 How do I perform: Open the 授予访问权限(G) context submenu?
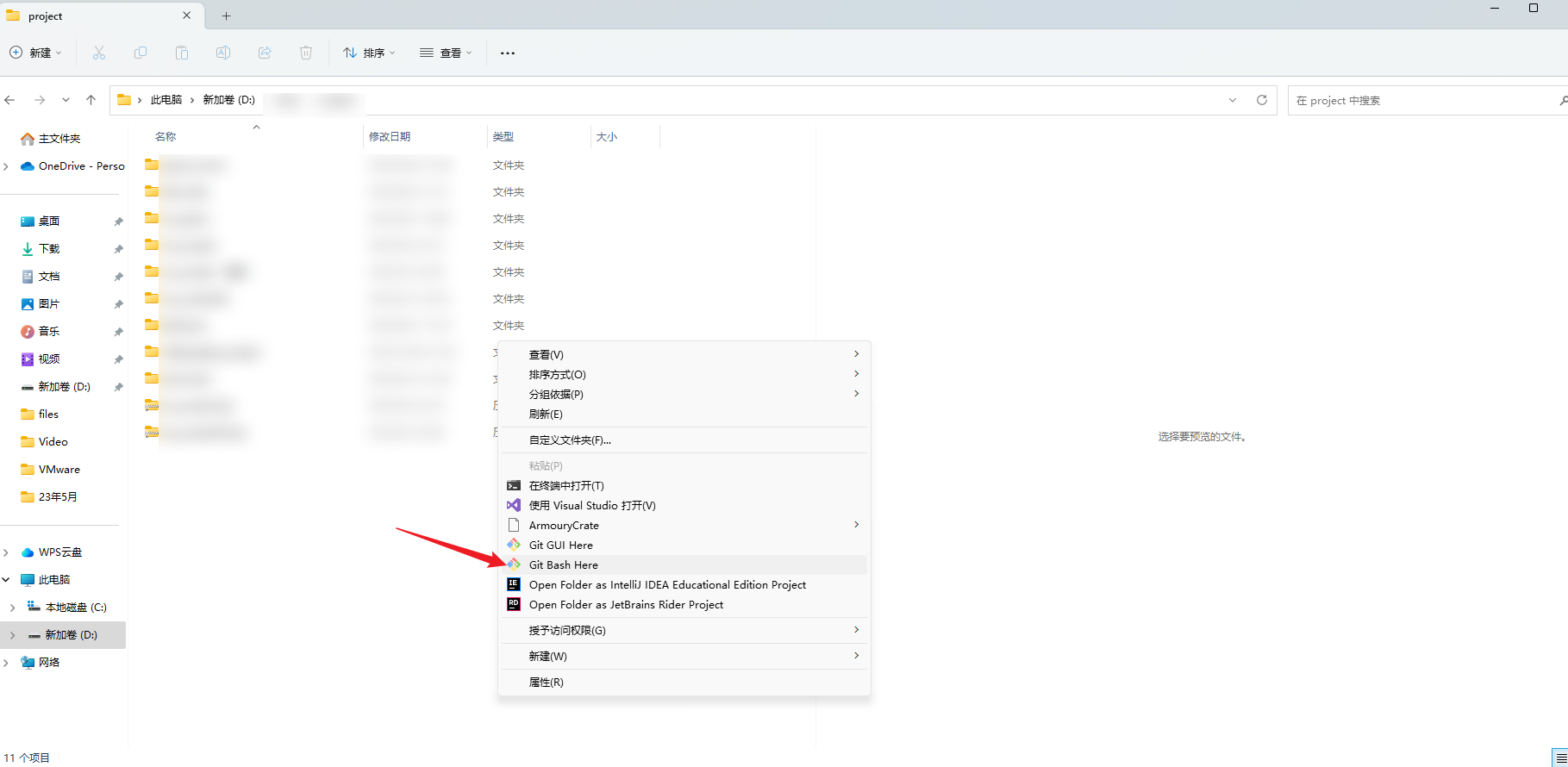(684, 630)
